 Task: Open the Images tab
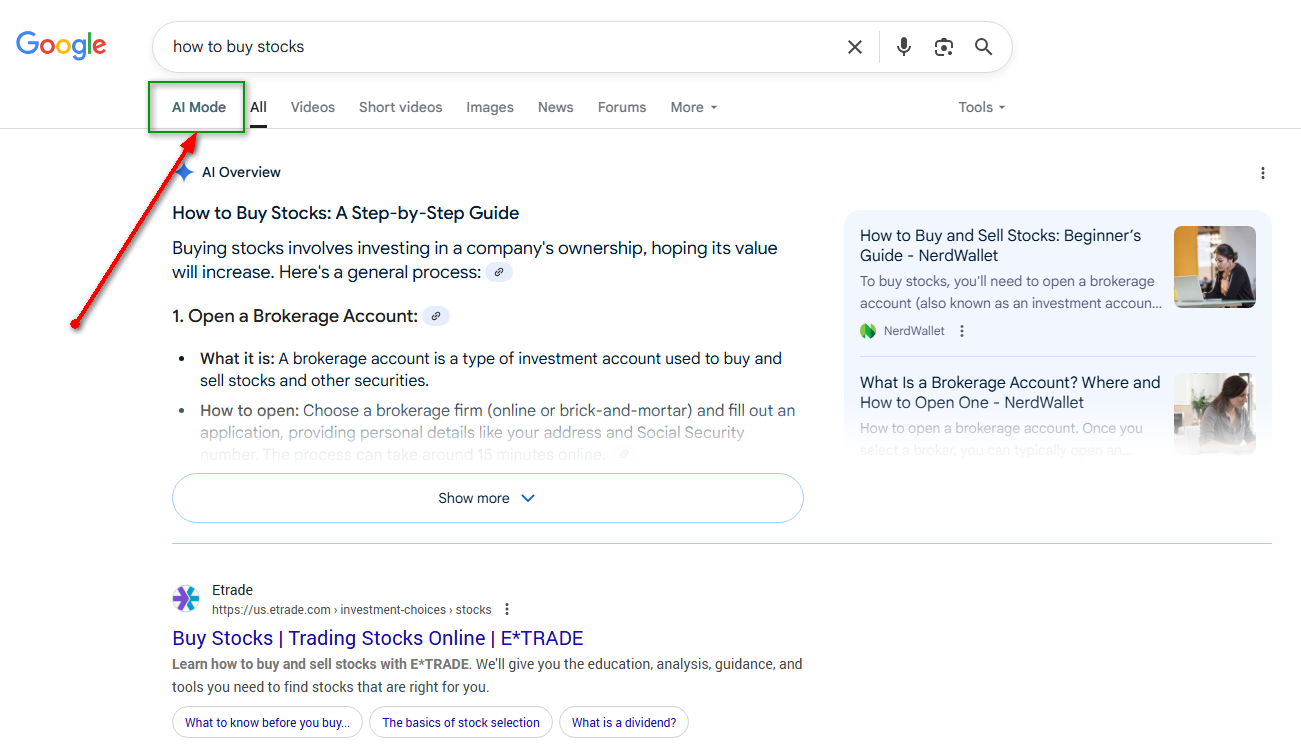tap(490, 107)
